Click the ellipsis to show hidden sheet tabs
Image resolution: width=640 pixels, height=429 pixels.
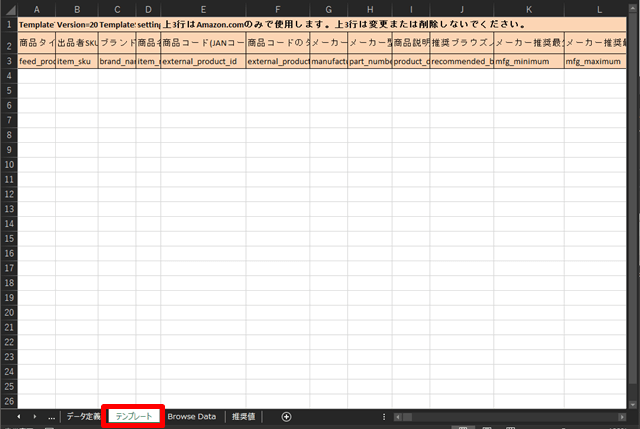(51, 416)
